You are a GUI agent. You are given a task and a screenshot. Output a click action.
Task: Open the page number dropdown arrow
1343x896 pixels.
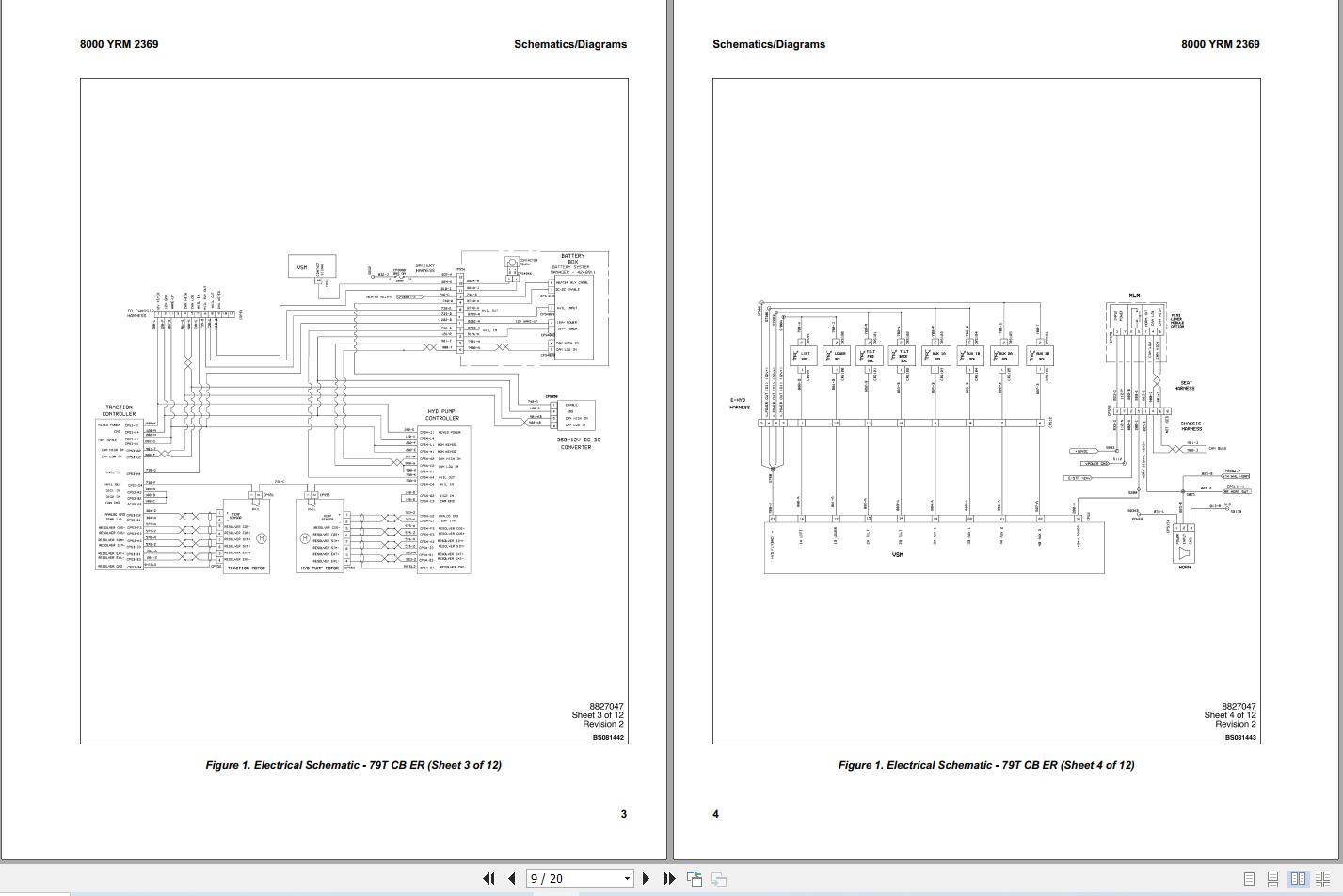click(627, 879)
